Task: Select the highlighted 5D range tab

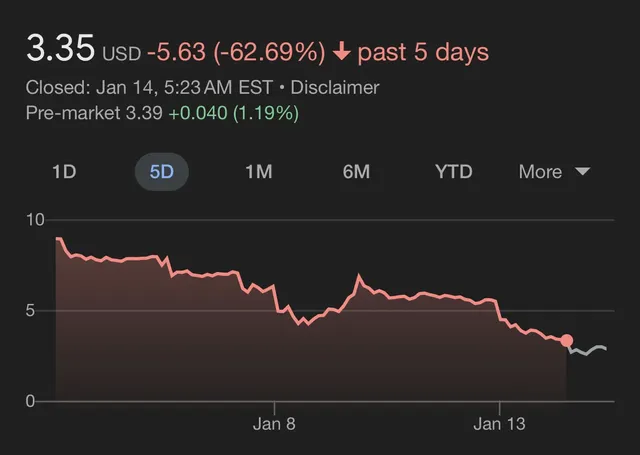Action: (x=161, y=172)
